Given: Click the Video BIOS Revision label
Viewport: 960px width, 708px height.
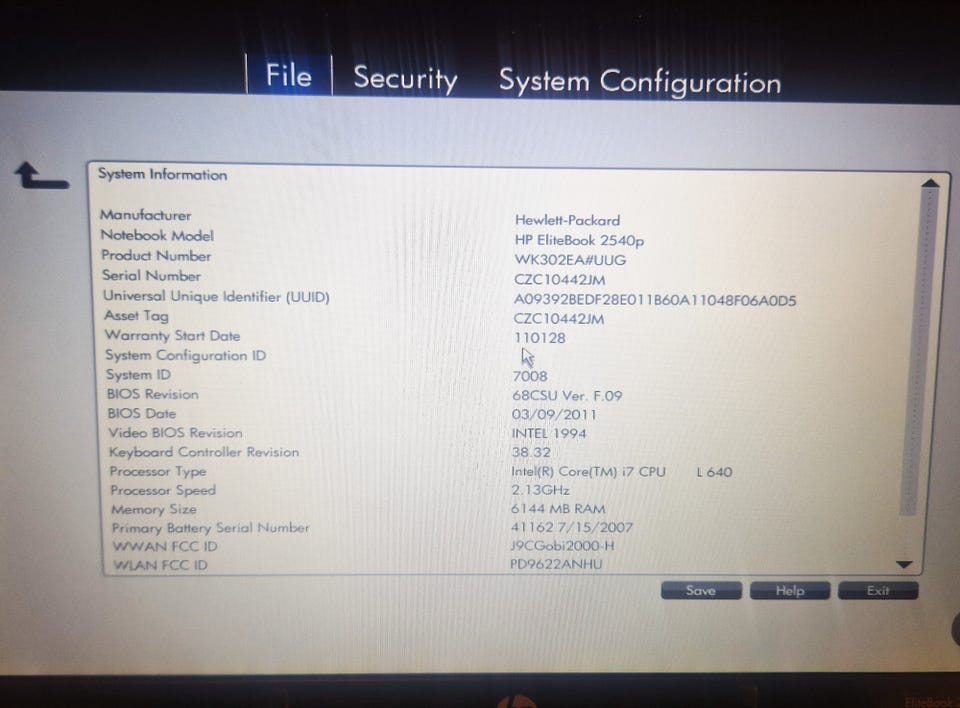Looking at the screenshot, I should pos(176,432).
